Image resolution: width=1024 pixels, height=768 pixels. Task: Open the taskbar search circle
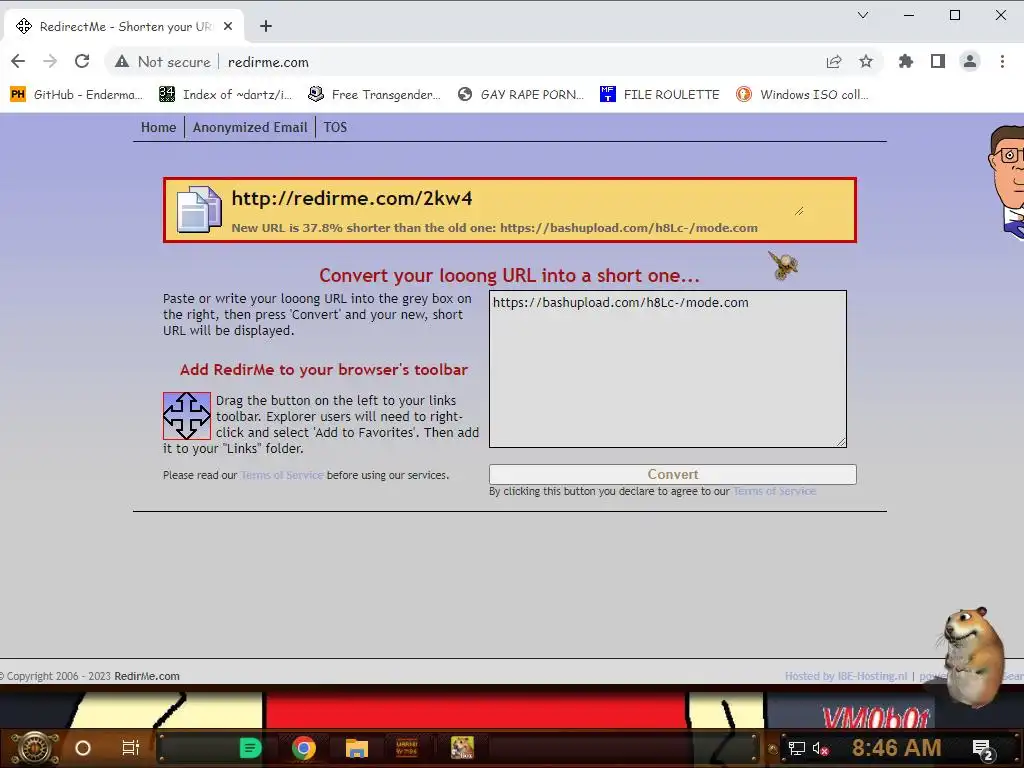click(83, 748)
